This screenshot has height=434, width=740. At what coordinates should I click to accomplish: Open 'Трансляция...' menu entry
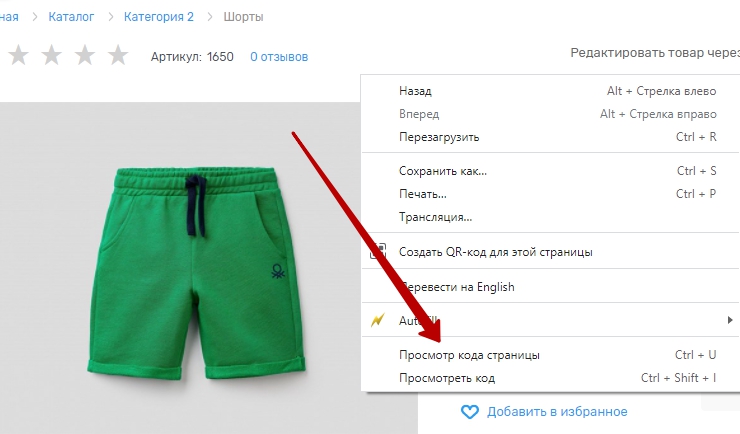(x=435, y=217)
